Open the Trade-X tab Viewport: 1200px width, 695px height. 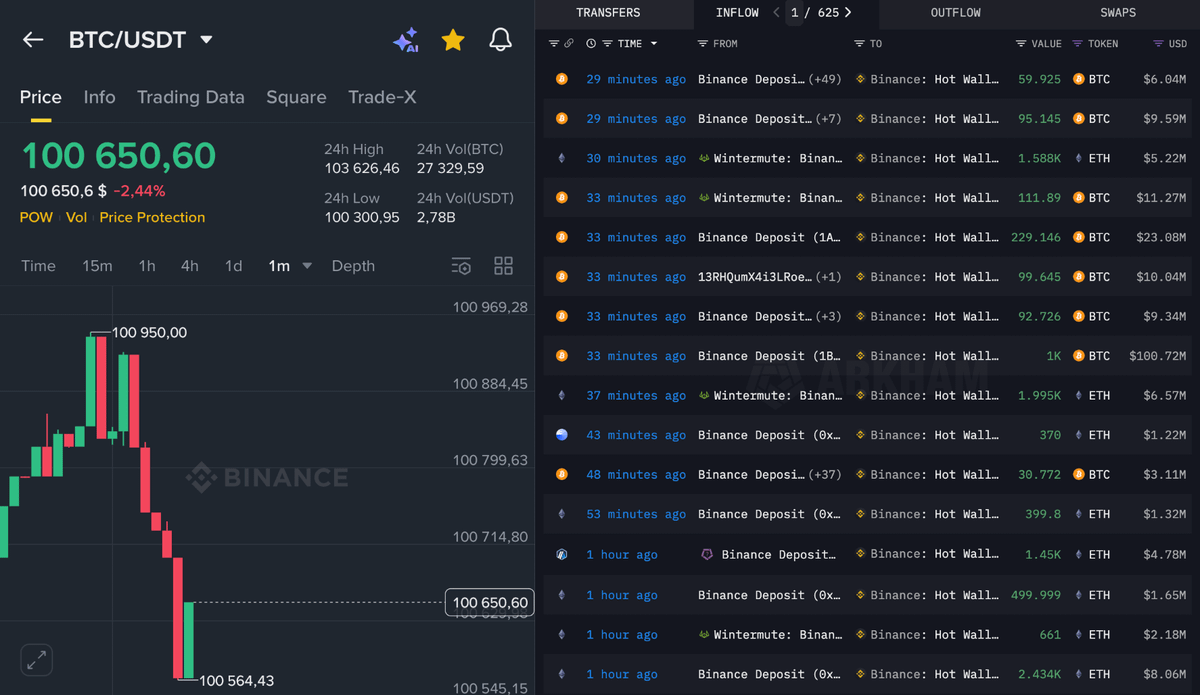click(x=382, y=97)
